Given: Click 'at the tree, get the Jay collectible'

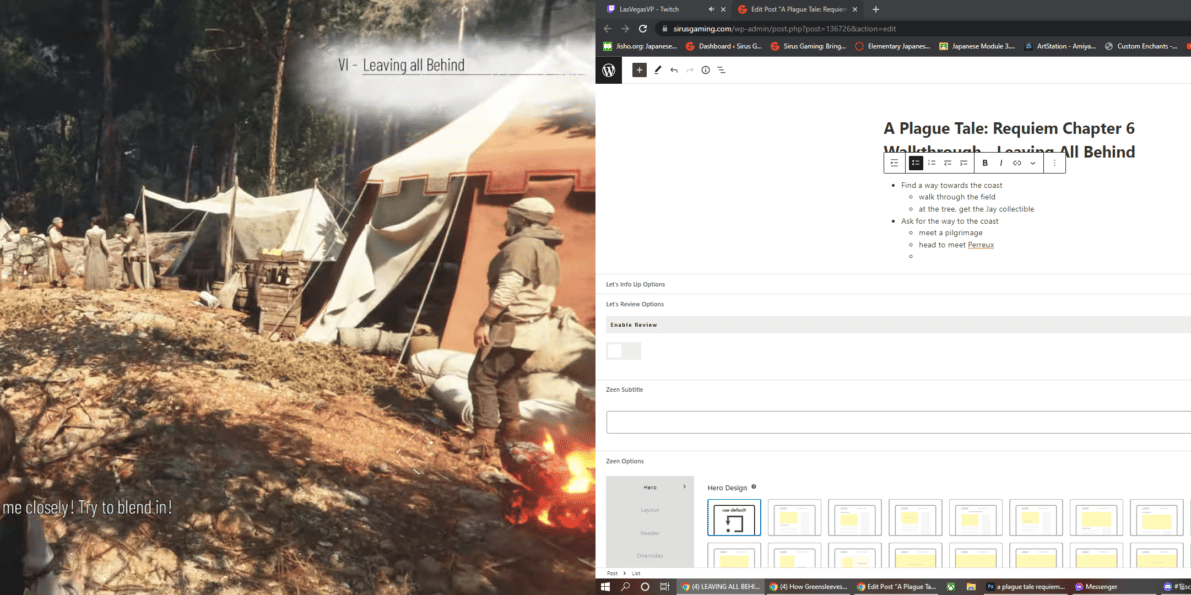Looking at the screenshot, I should pos(976,209).
